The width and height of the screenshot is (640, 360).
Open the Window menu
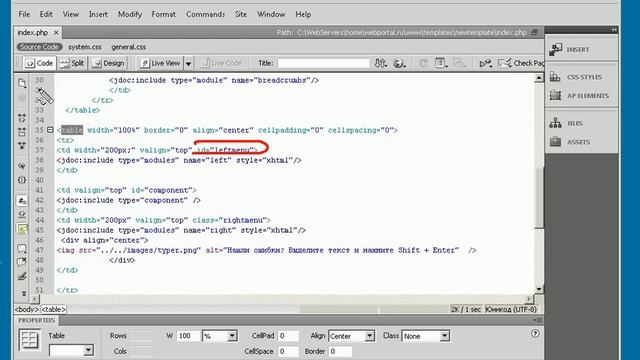tap(271, 14)
